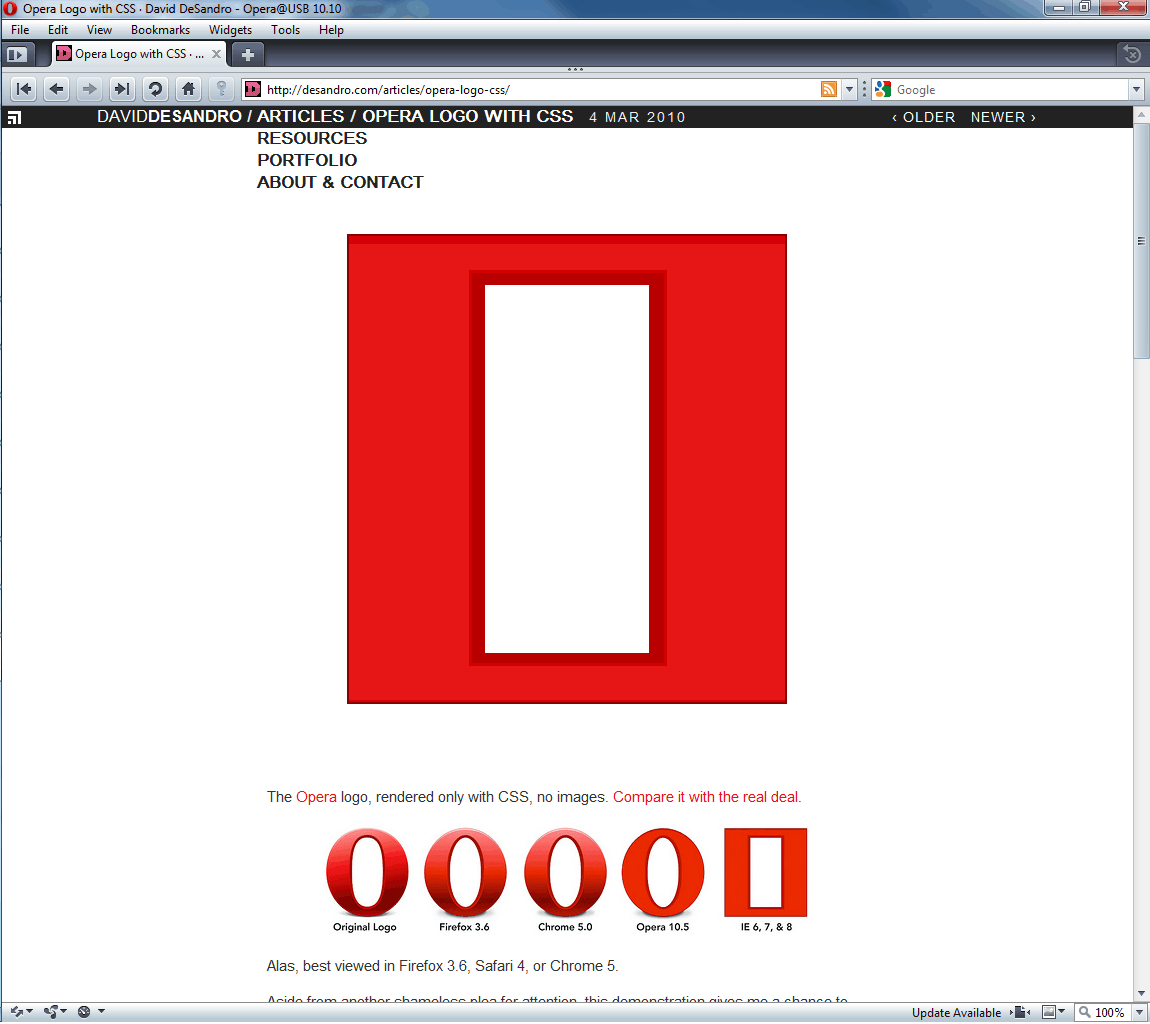Click the Rewind navigation button
Viewport: 1150px width, 1024px height.
tap(24, 89)
